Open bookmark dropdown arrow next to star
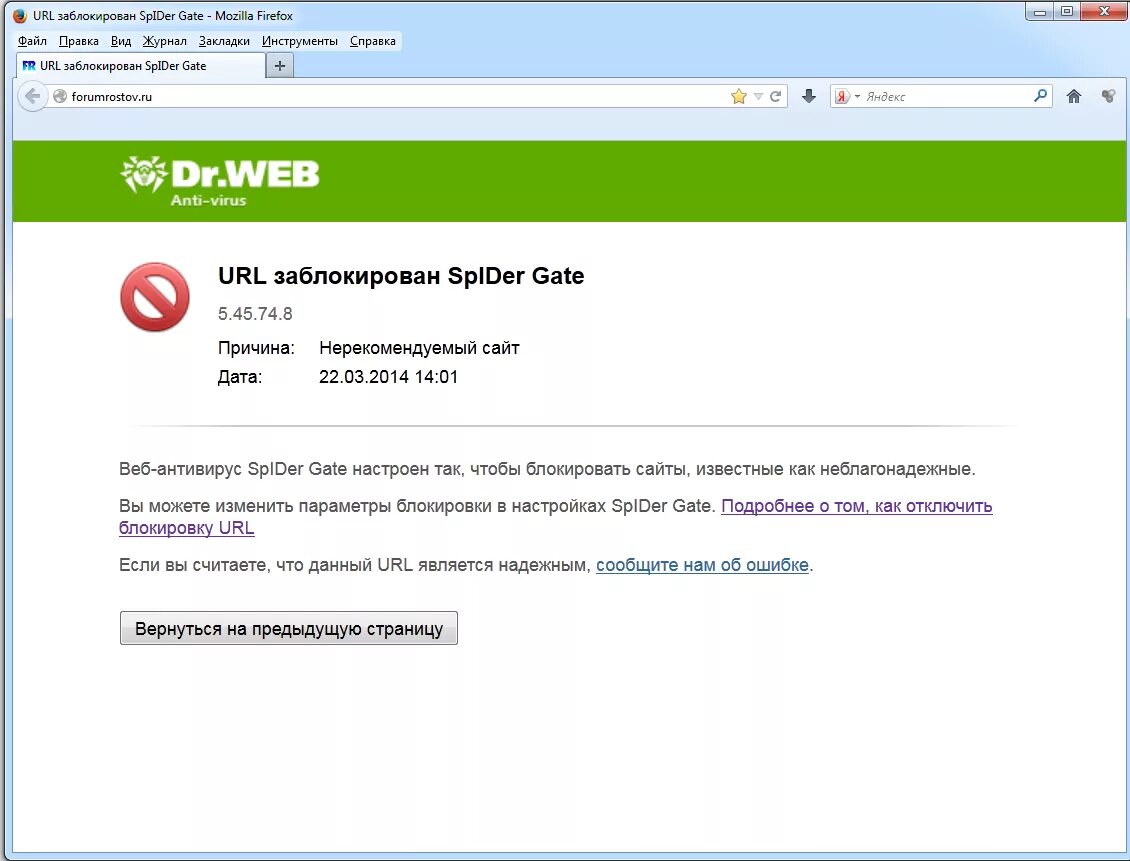 point(758,97)
